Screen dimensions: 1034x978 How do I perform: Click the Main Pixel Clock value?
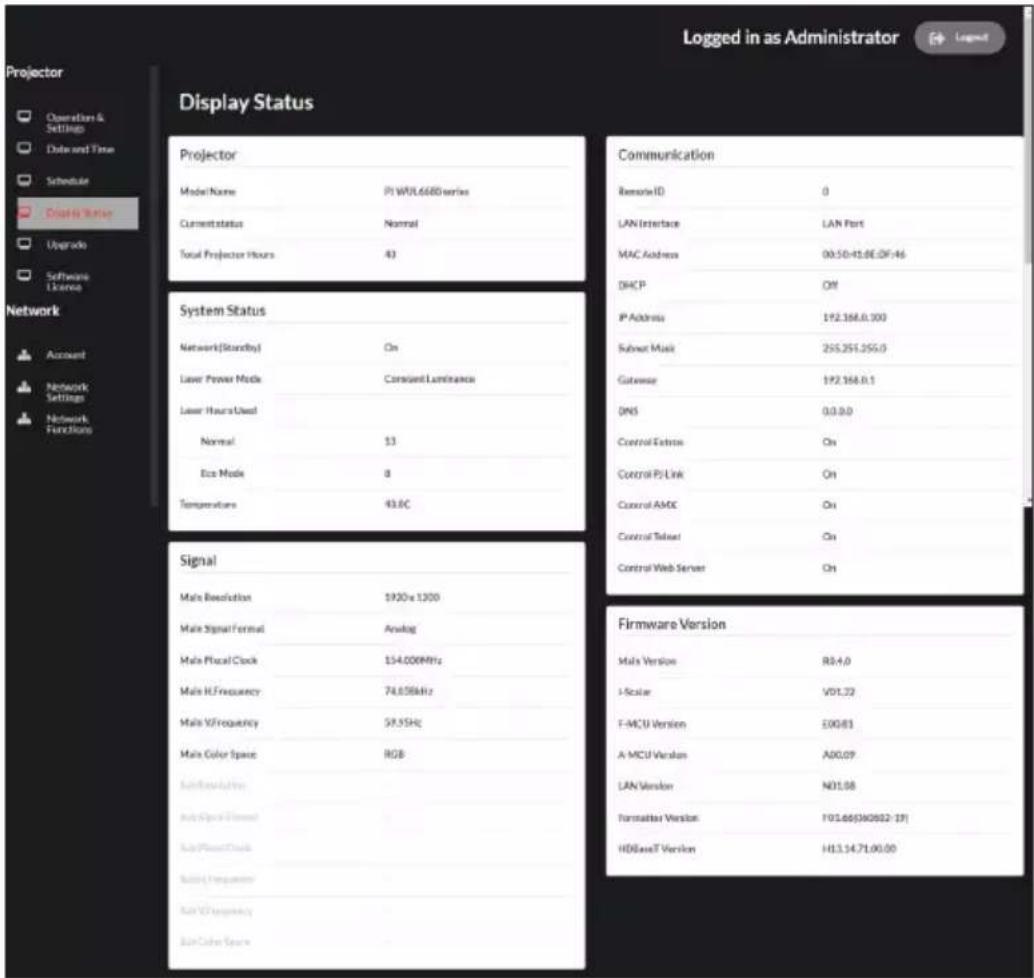coord(413,660)
